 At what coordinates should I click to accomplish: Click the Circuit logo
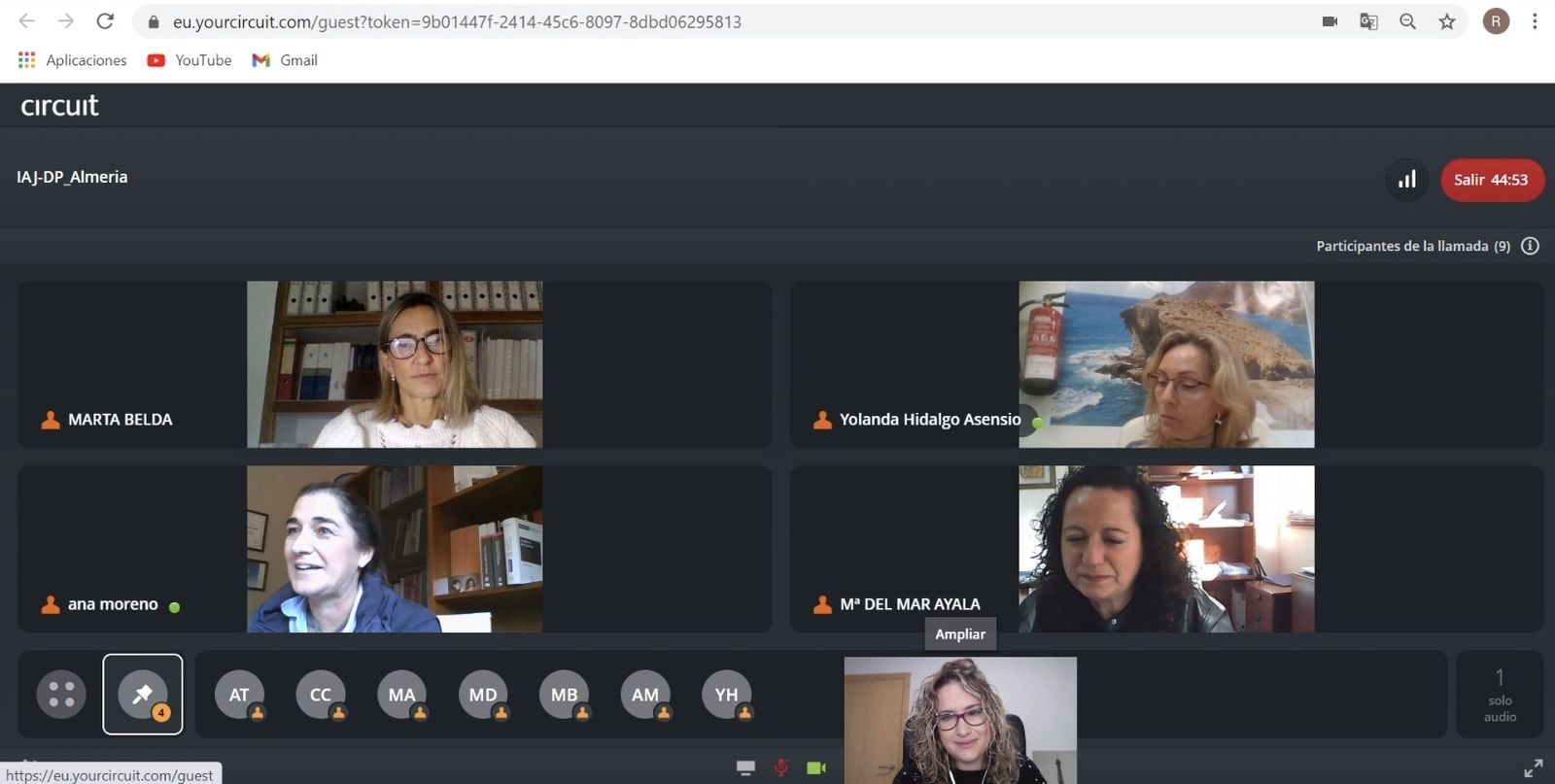59,105
